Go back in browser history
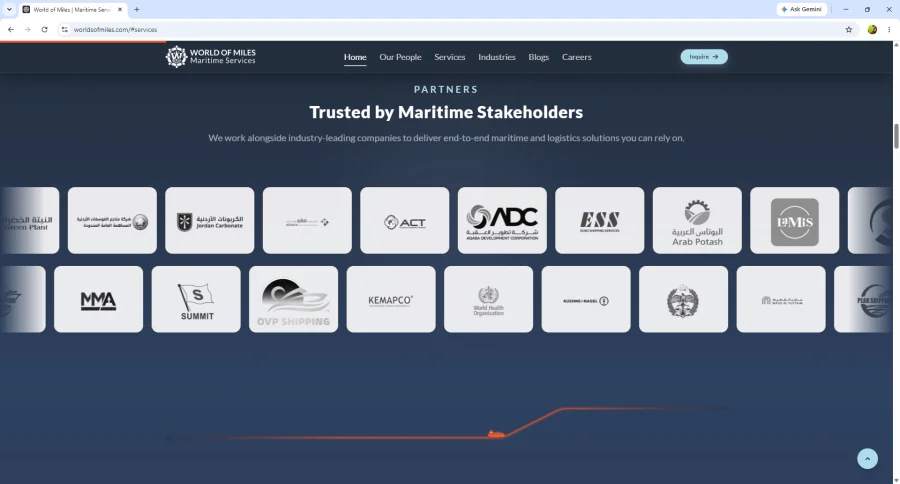The width and height of the screenshot is (900, 484). (x=11, y=29)
